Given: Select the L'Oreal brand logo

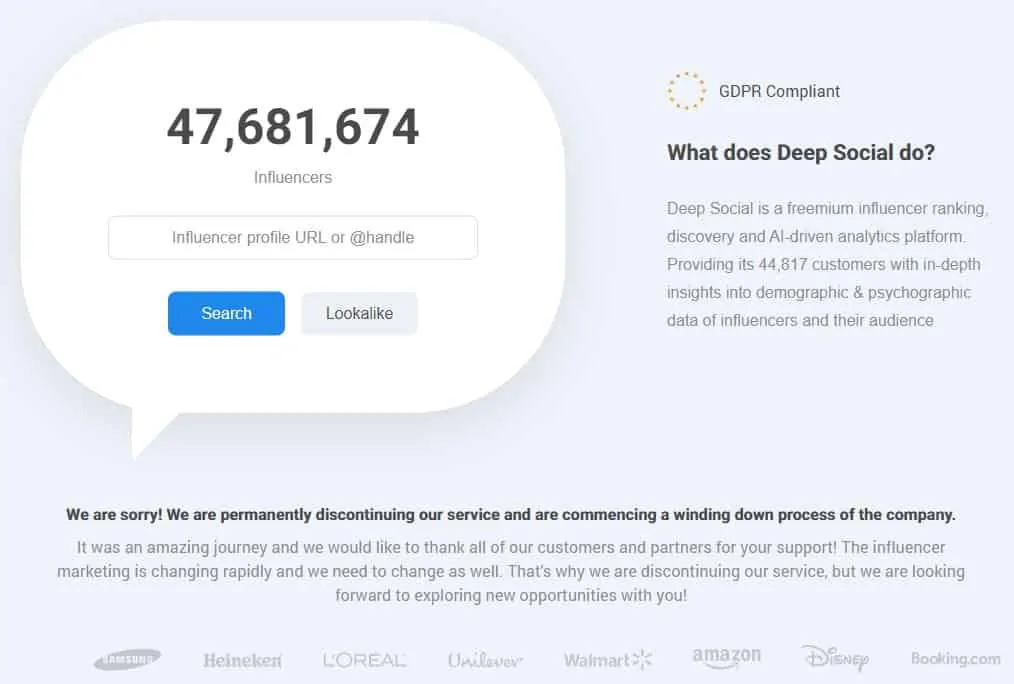Looking at the screenshot, I should [x=364, y=660].
